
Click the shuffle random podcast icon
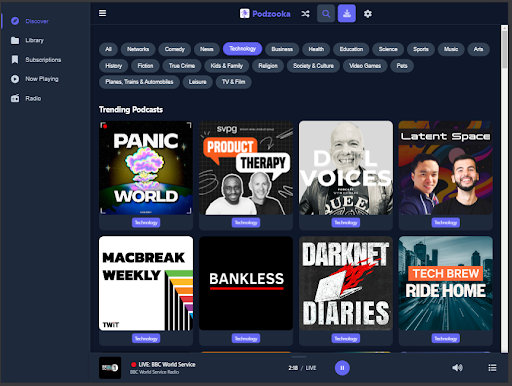tap(305, 14)
